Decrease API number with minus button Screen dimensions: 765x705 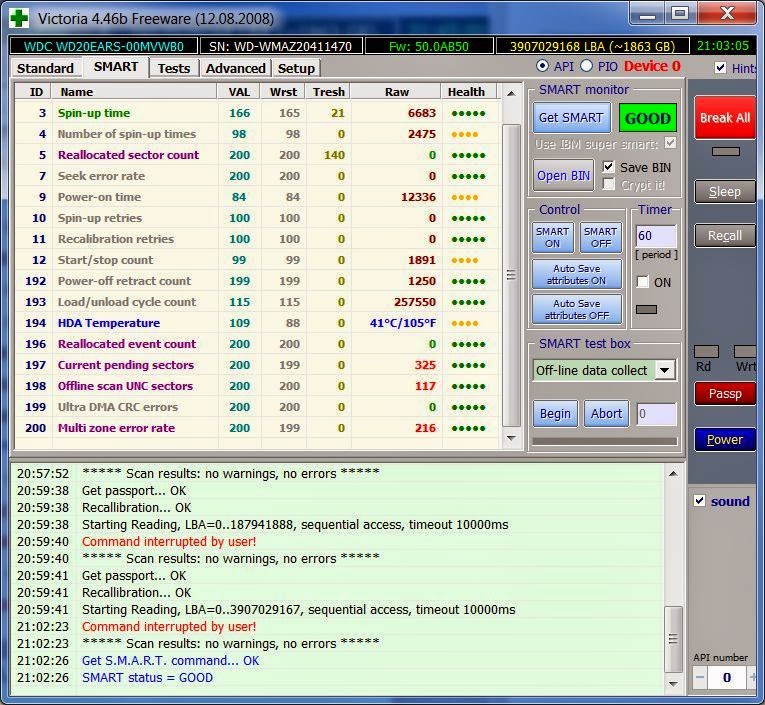[700, 677]
